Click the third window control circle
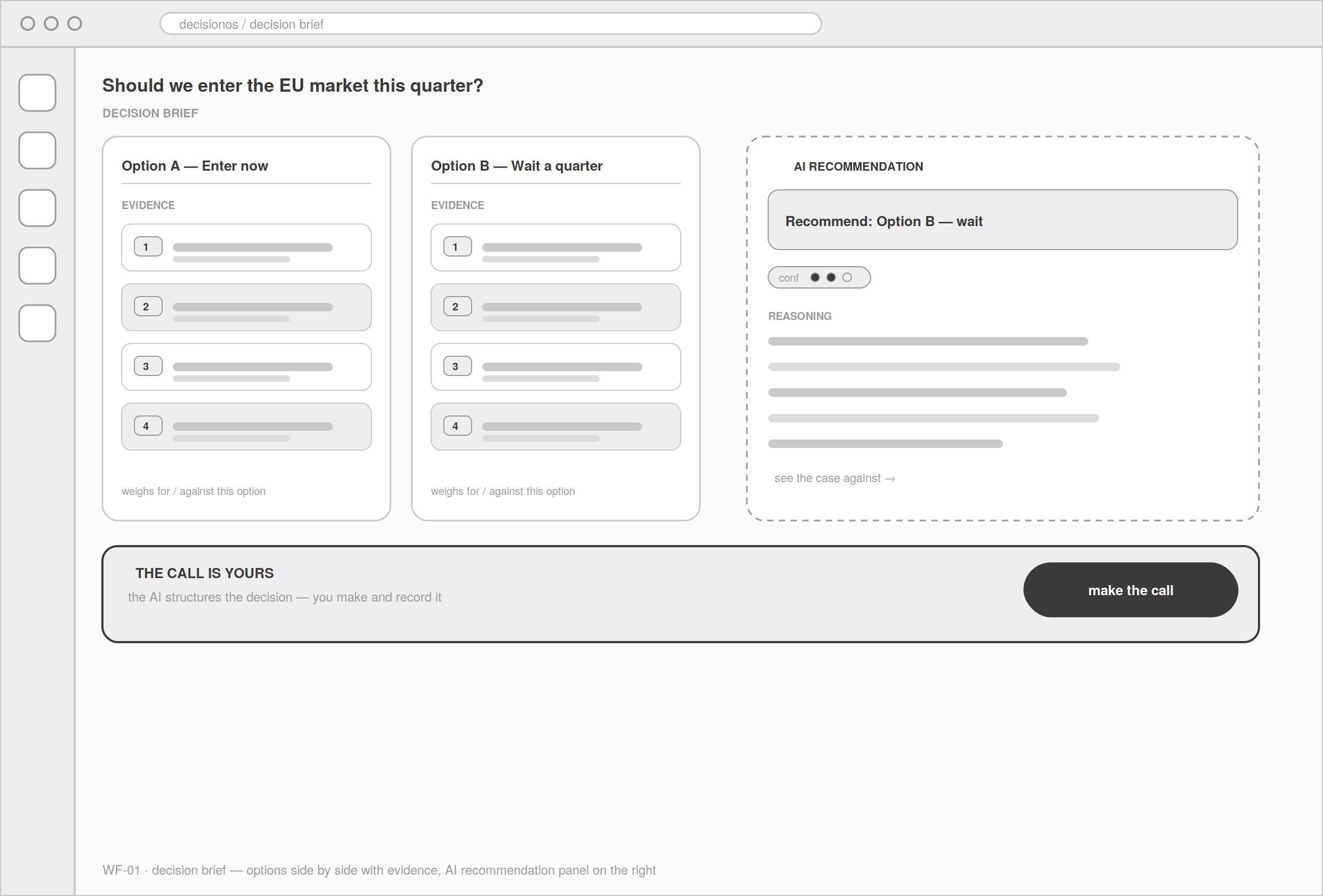Image resolution: width=1323 pixels, height=896 pixels. click(75, 23)
